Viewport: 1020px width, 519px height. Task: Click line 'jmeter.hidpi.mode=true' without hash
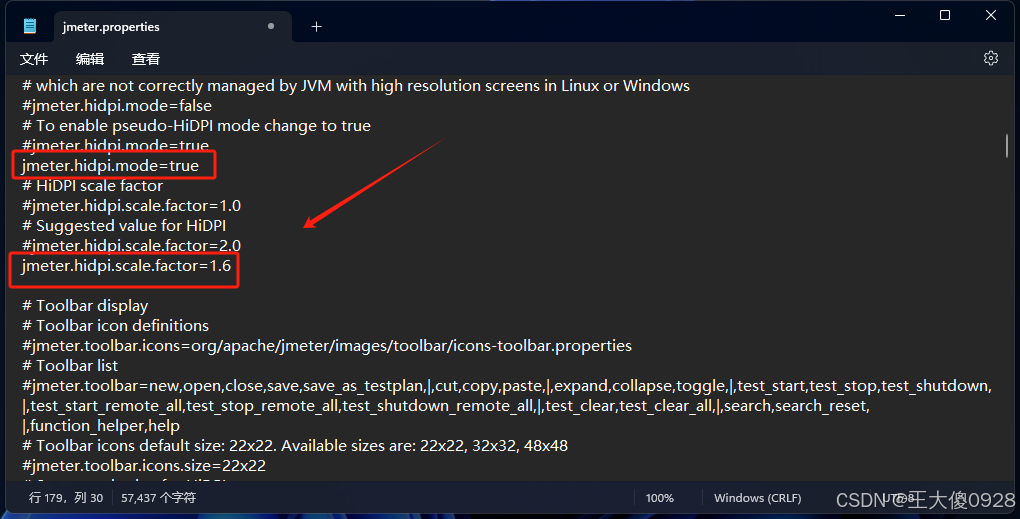tap(110, 166)
